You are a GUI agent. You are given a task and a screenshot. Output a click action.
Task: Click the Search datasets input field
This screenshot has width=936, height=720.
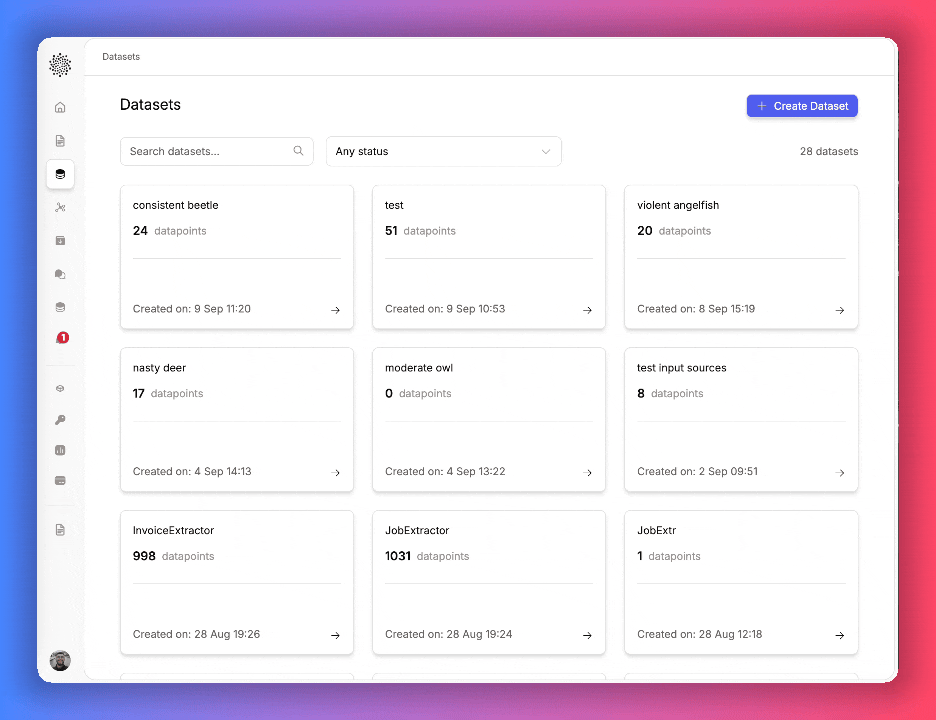[217, 152]
